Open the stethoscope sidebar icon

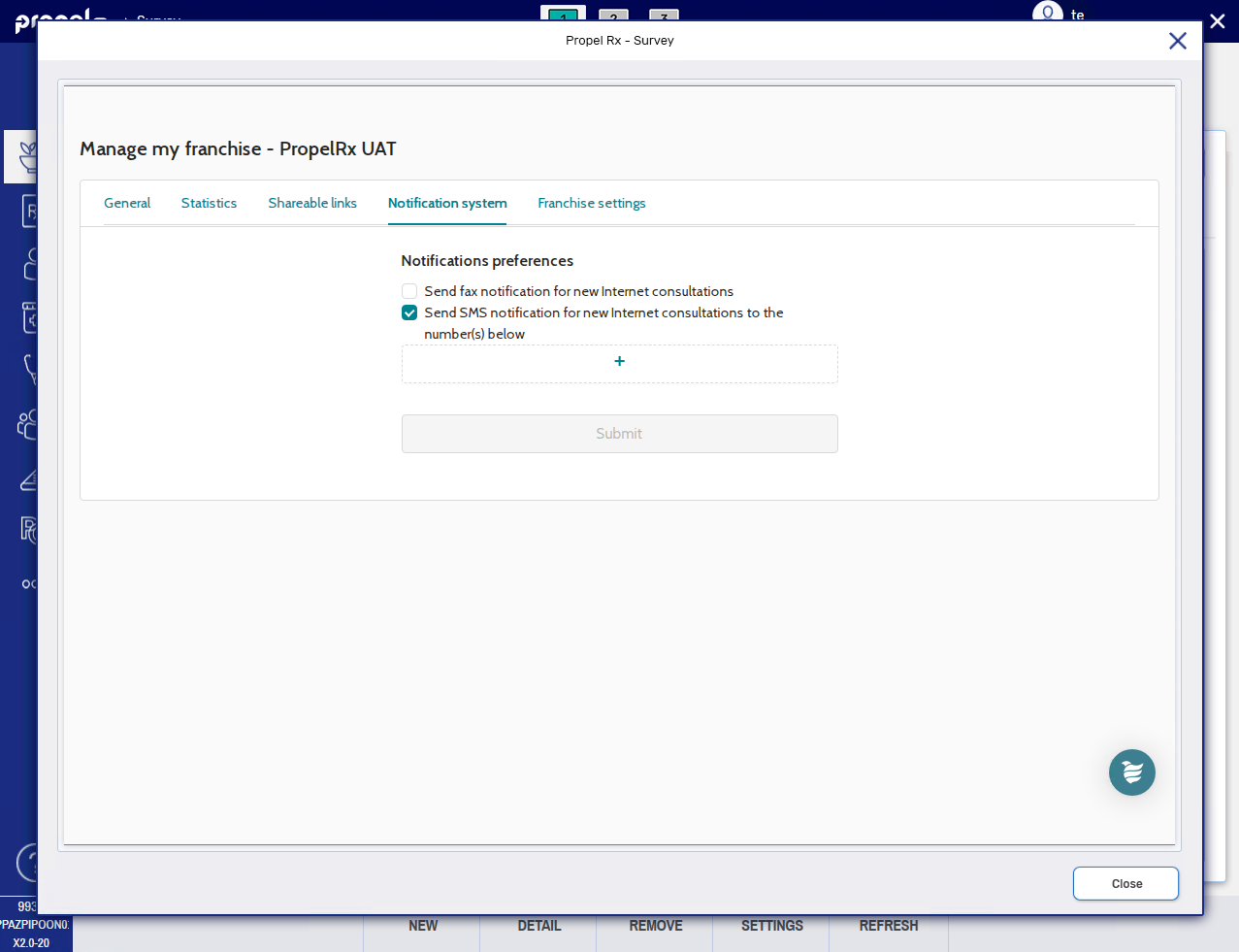(x=29, y=369)
